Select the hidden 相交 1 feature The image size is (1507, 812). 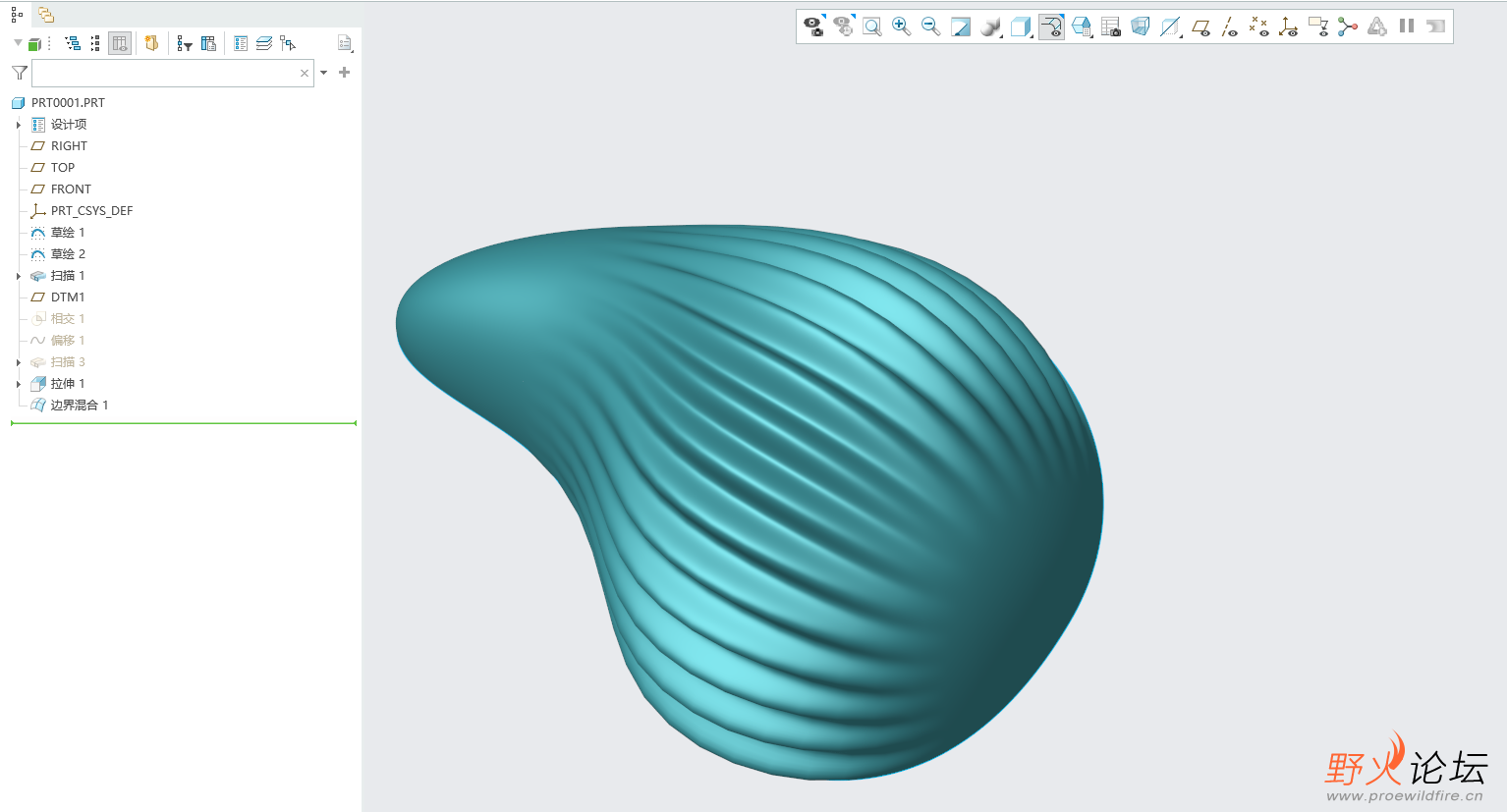point(68,319)
